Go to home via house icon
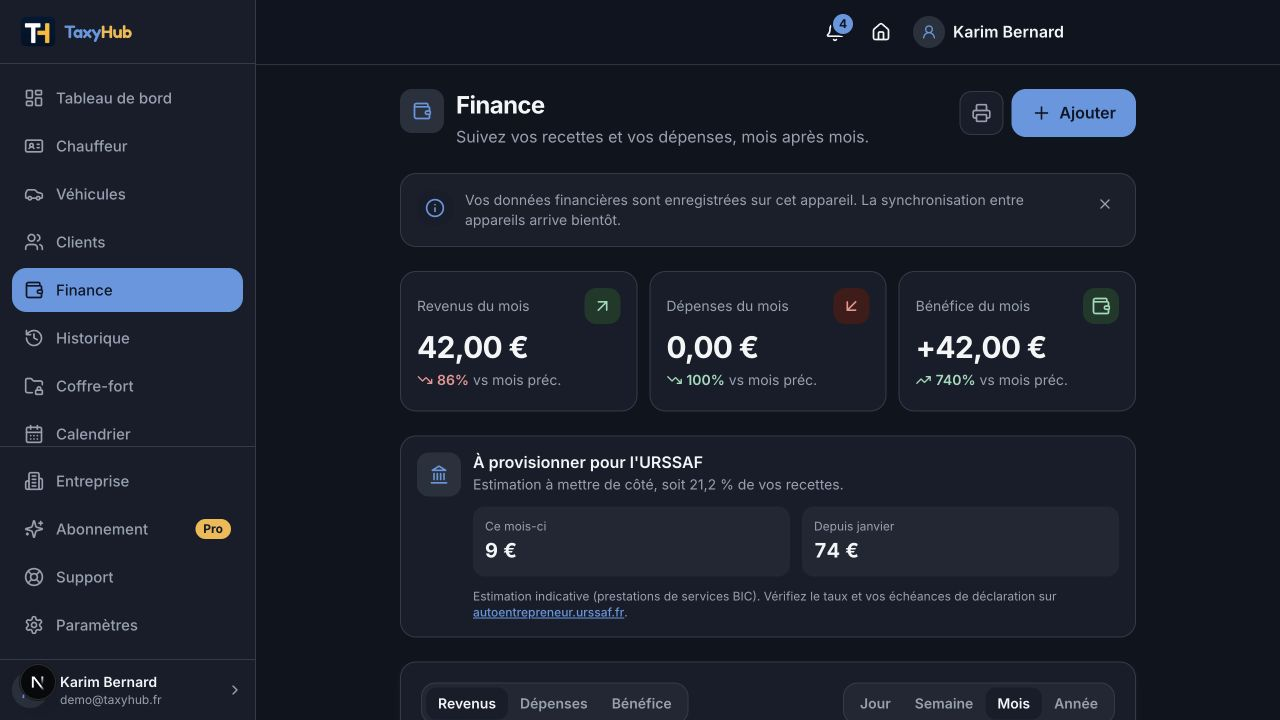Screen dimensions: 1280x720 [881, 32]
